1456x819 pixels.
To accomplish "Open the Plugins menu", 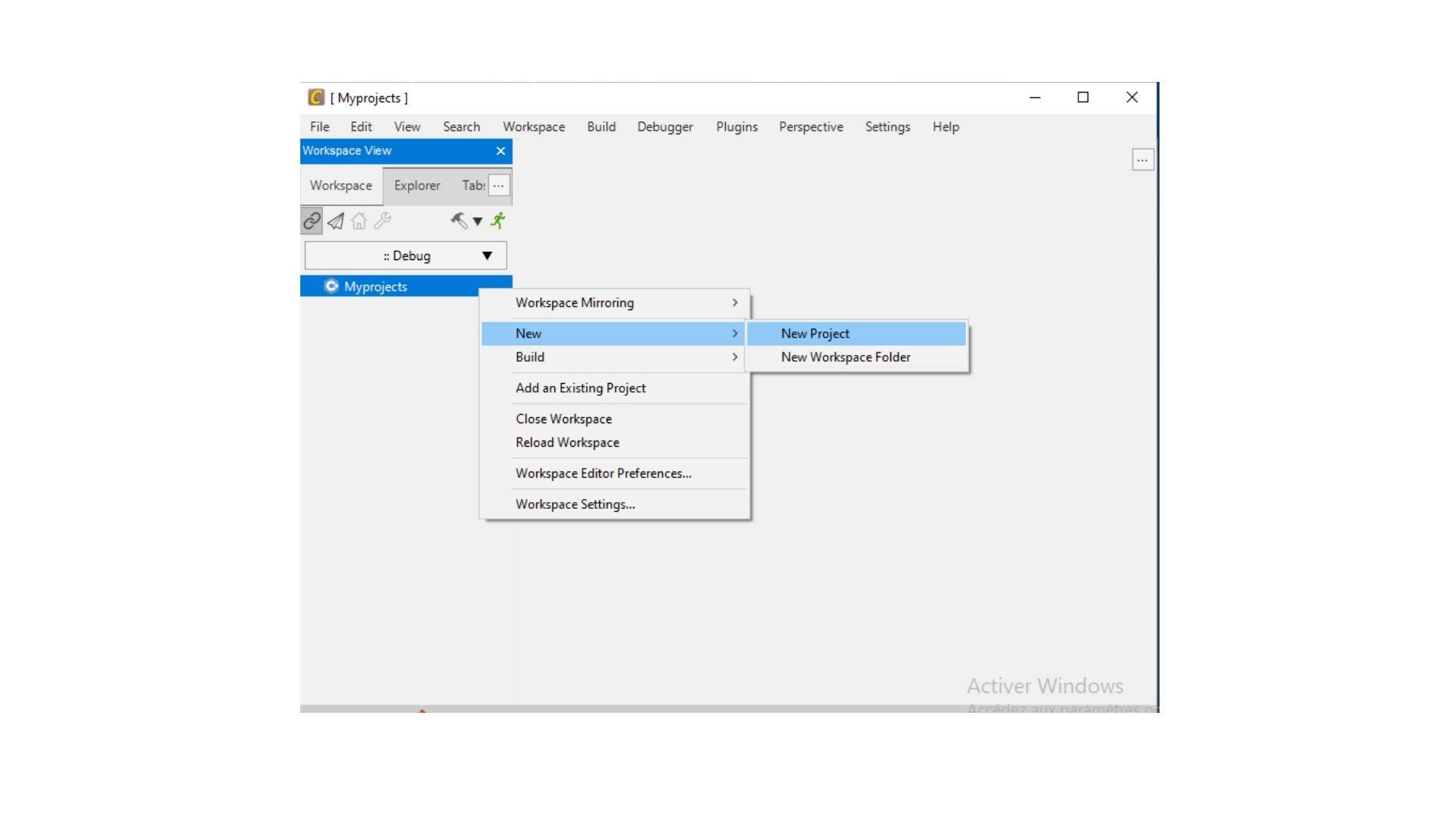I will pos(737,127).
